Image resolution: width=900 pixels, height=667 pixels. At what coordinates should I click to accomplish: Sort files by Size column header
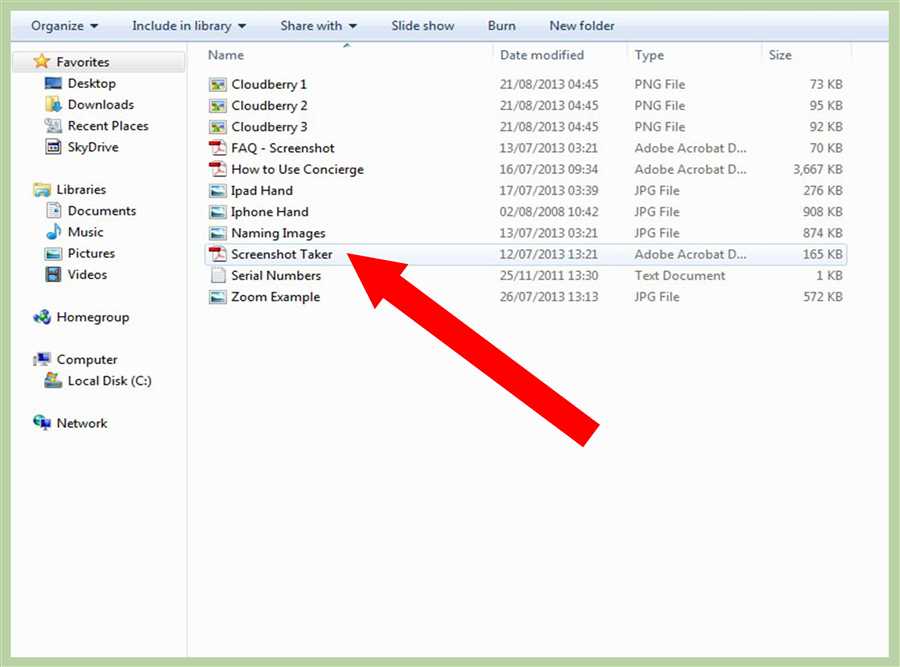pyautogui.click(x=780, y=55)
